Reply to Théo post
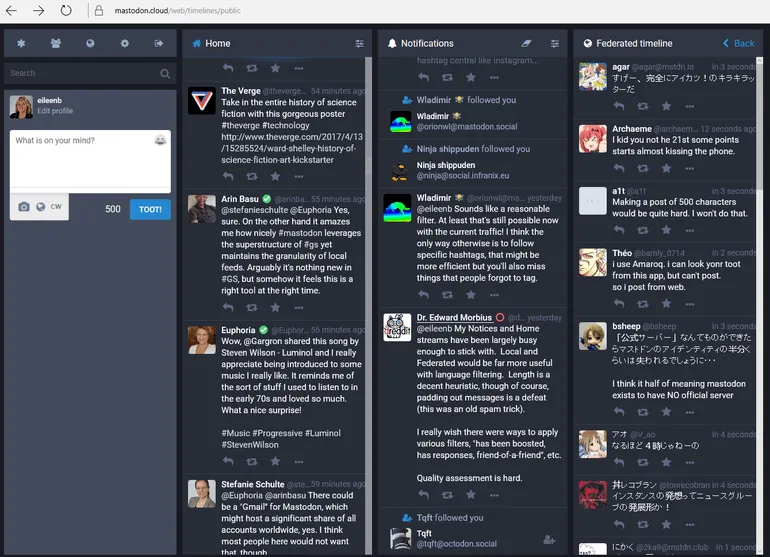The height and width of the screenshot is (557, 770). point(619,304)
